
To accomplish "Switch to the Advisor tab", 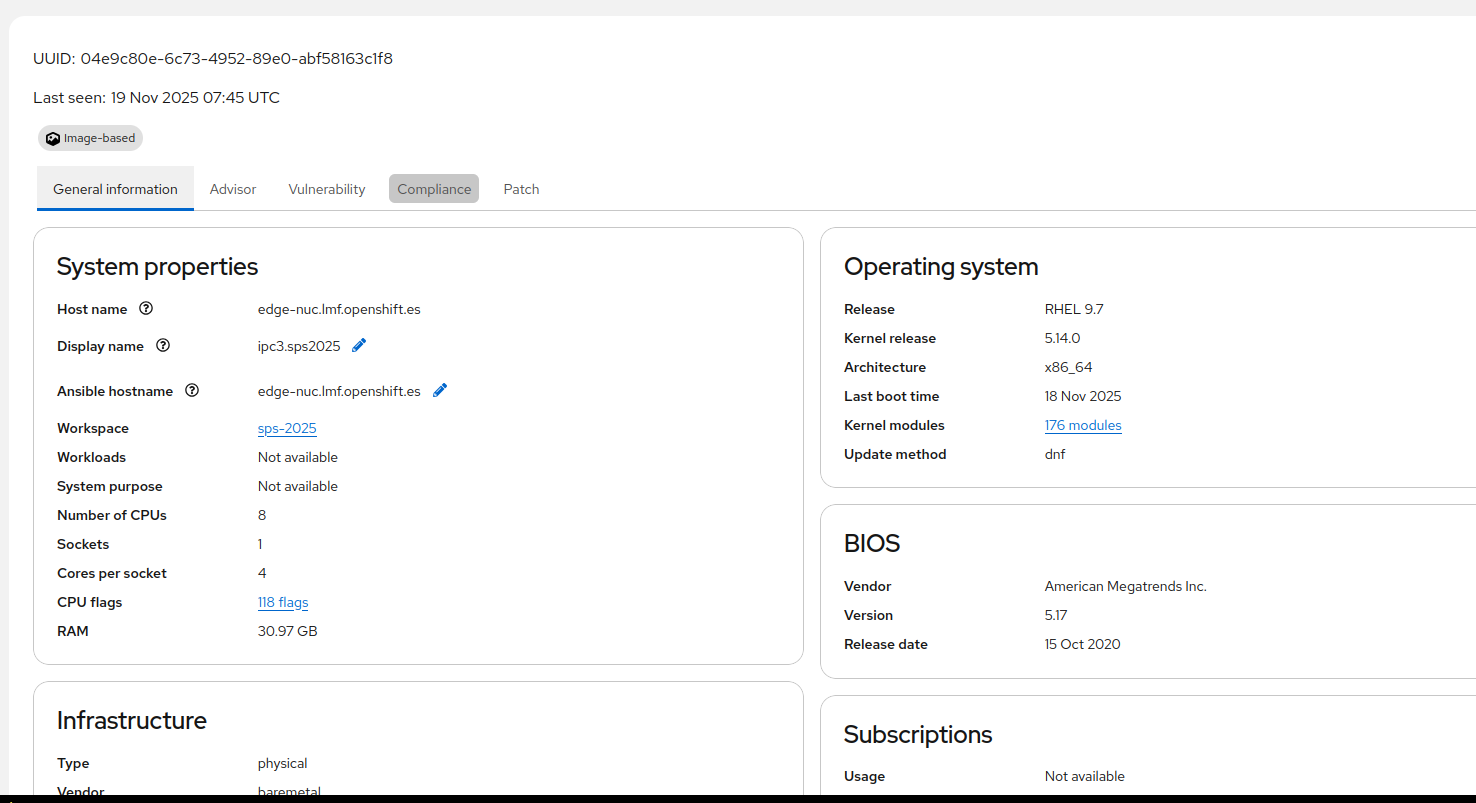I will point(233,189).
